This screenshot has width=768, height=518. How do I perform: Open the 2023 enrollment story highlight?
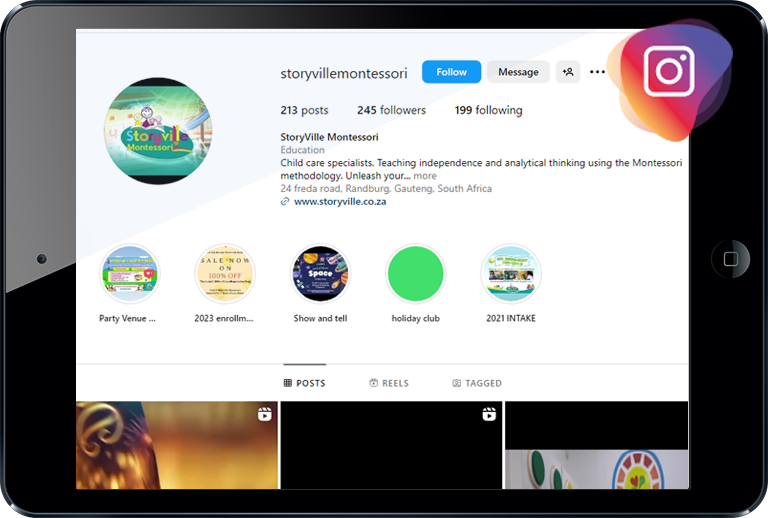(x=225, y=274)
